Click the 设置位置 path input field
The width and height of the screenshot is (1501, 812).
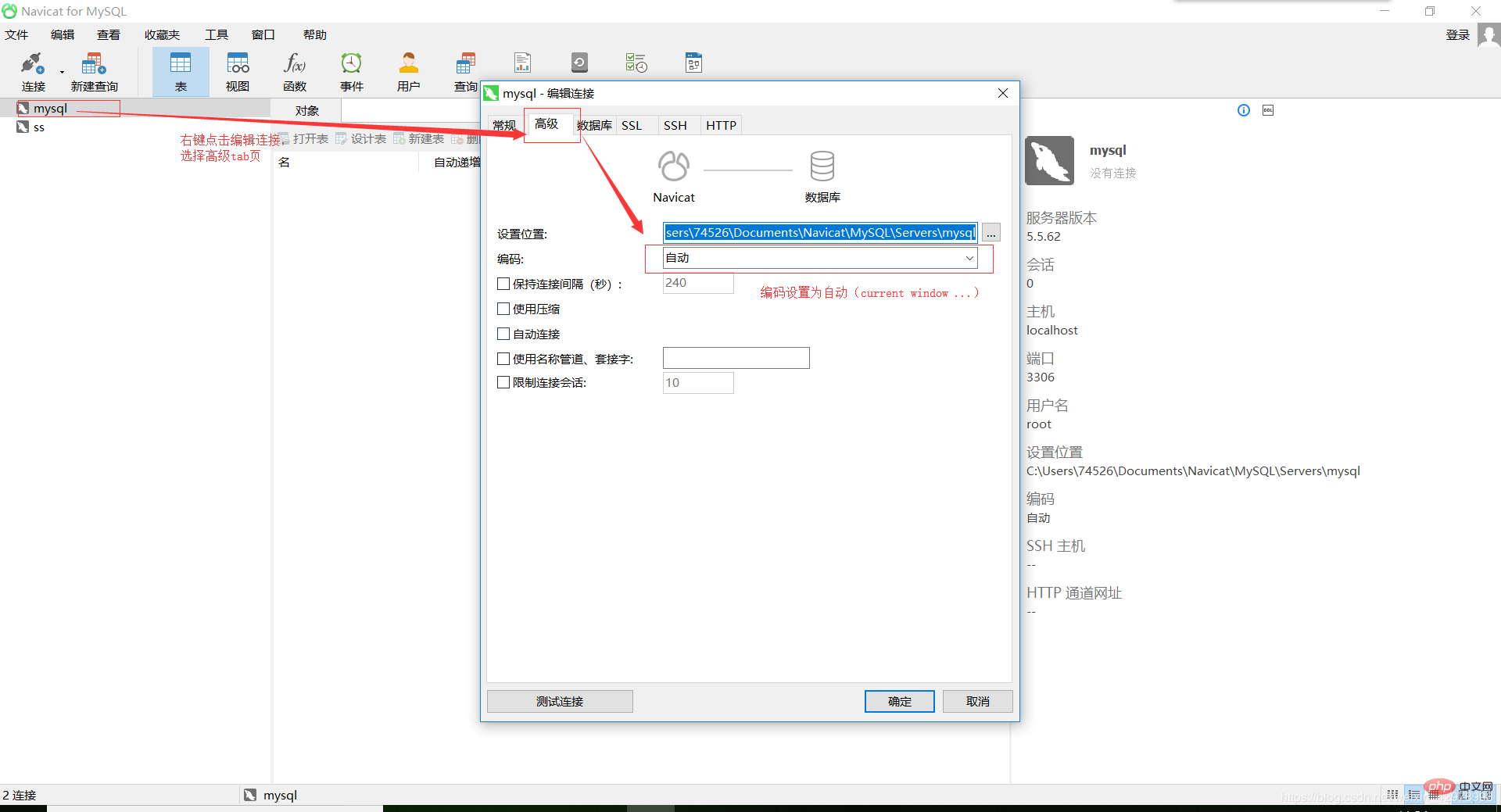pyautogui.click(x=820, y=233)
